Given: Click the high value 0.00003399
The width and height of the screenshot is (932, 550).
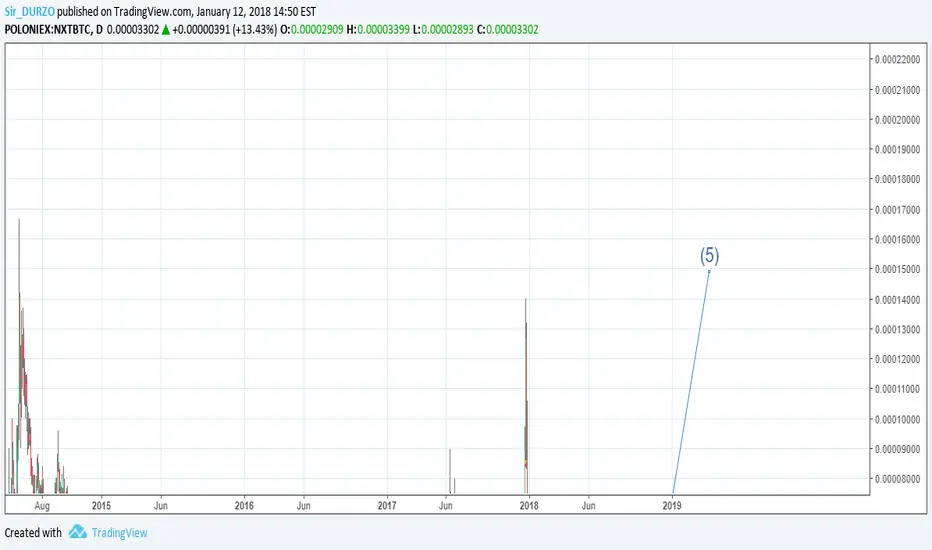Looking at the screenshot, I should coord(383,29).
